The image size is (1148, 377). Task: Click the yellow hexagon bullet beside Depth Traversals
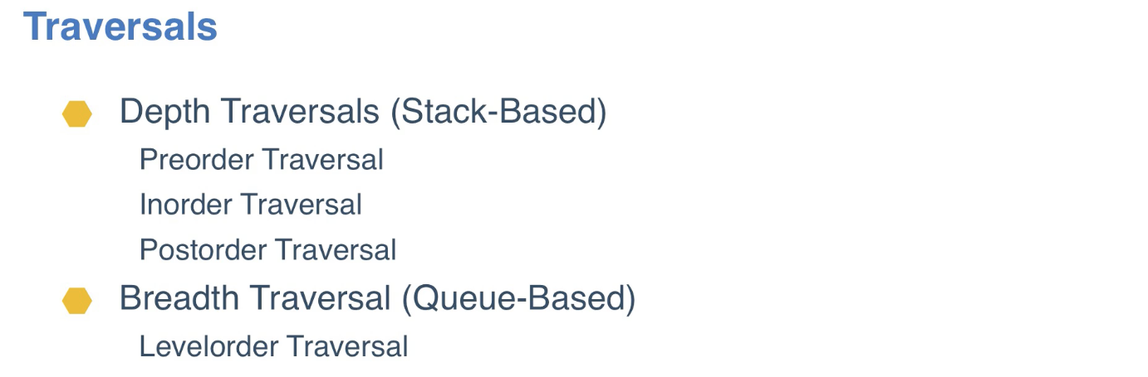point(77,114)
